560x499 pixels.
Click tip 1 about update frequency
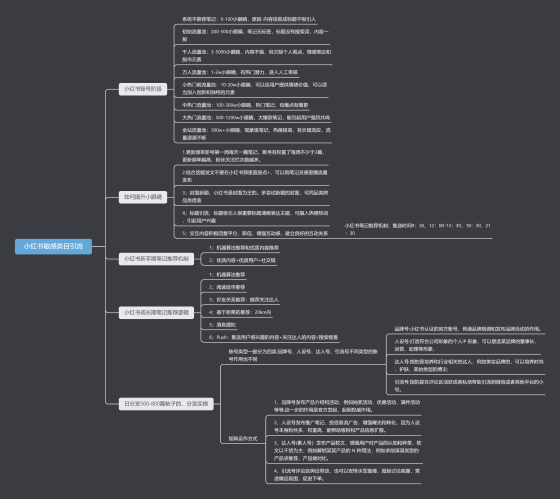point(253,156)
